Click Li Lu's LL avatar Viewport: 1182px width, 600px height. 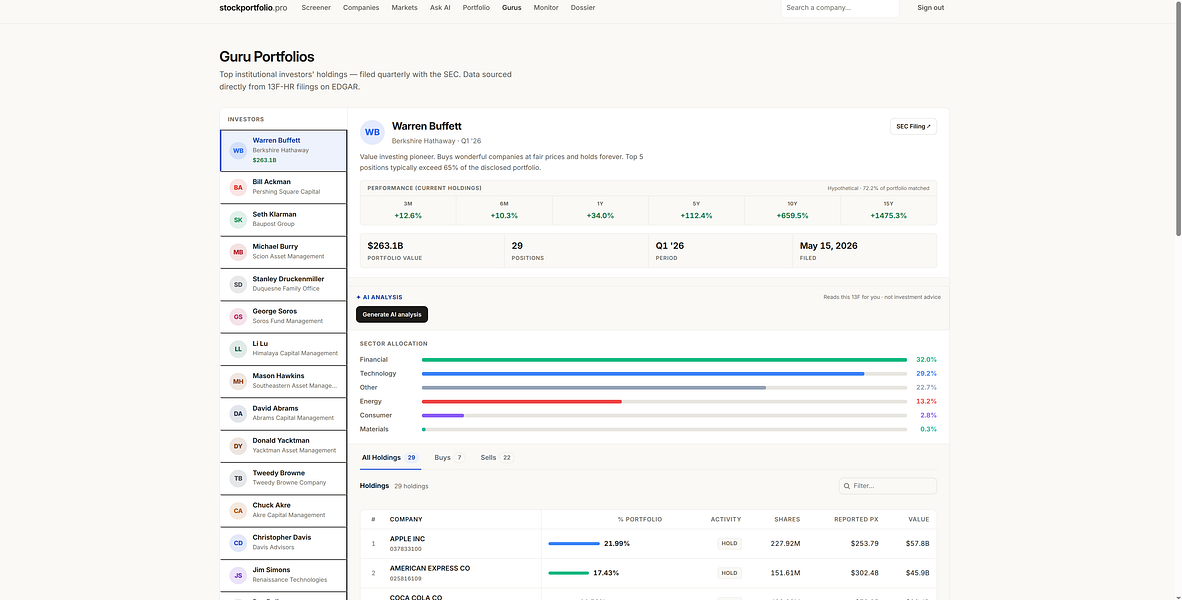coord(238,349)
